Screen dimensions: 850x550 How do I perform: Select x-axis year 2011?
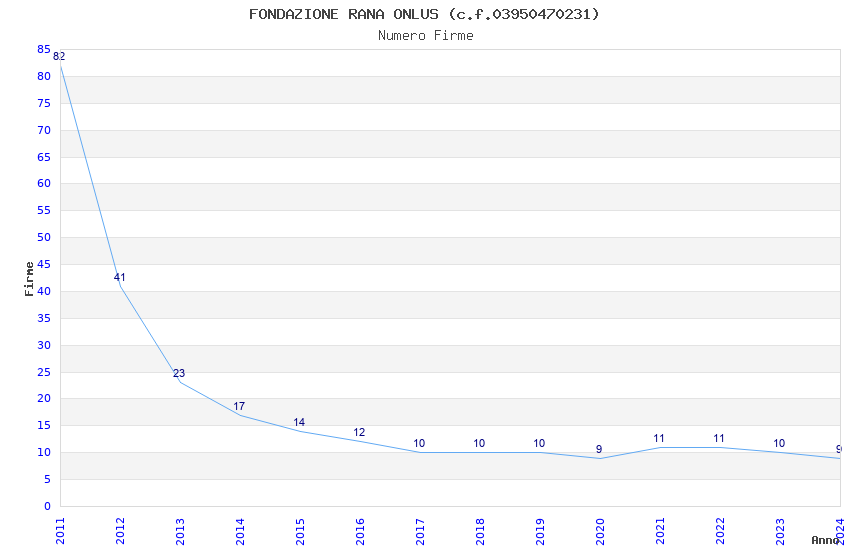click(x=60, y=531)
